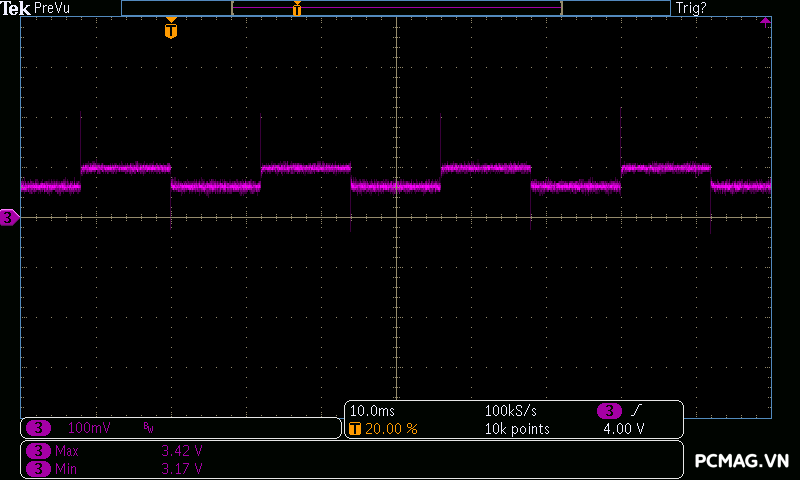Click the small T marker in record bar

pos(296,9)
